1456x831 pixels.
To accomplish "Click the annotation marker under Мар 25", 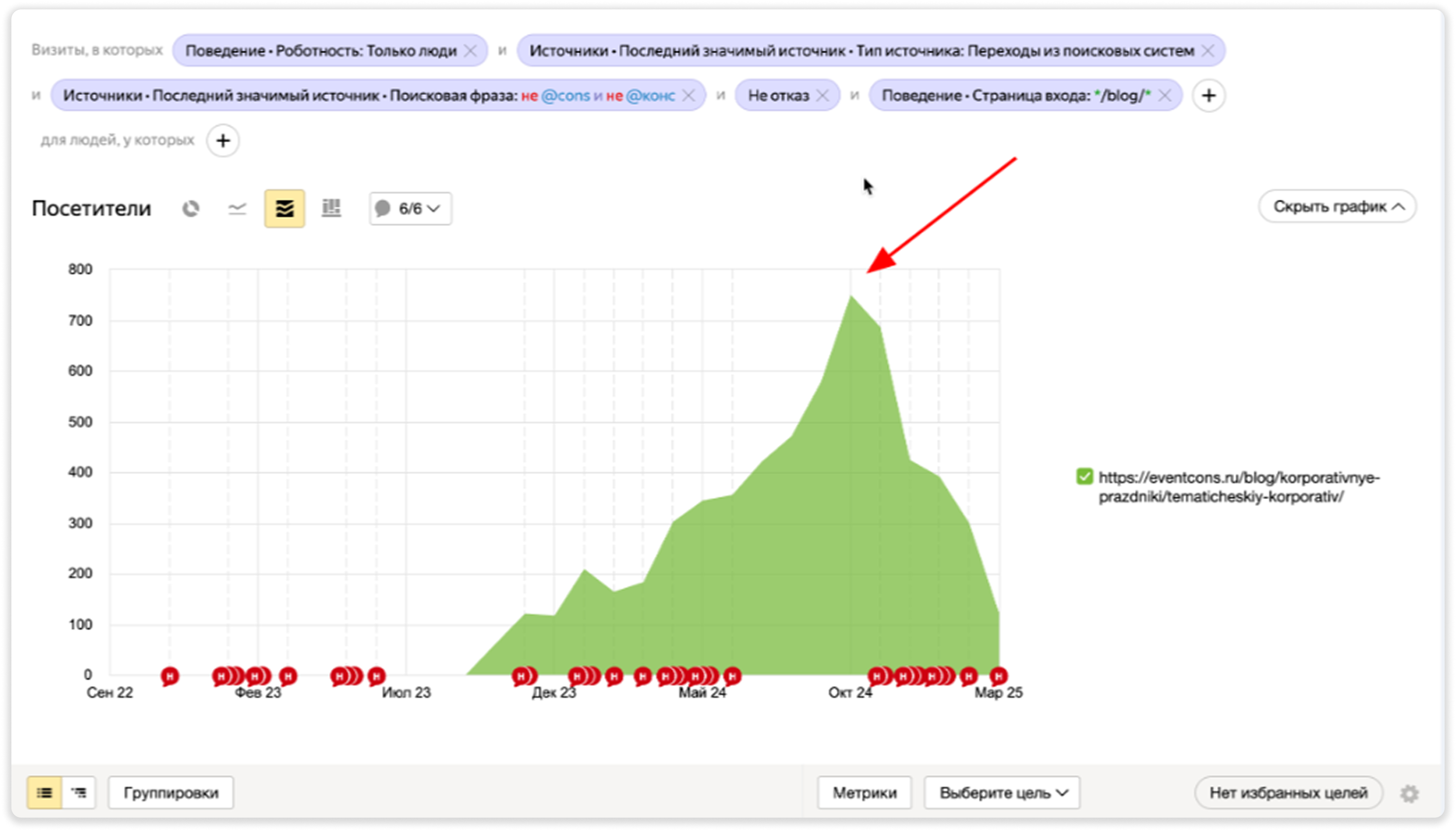I will click(x=998, y=676).
